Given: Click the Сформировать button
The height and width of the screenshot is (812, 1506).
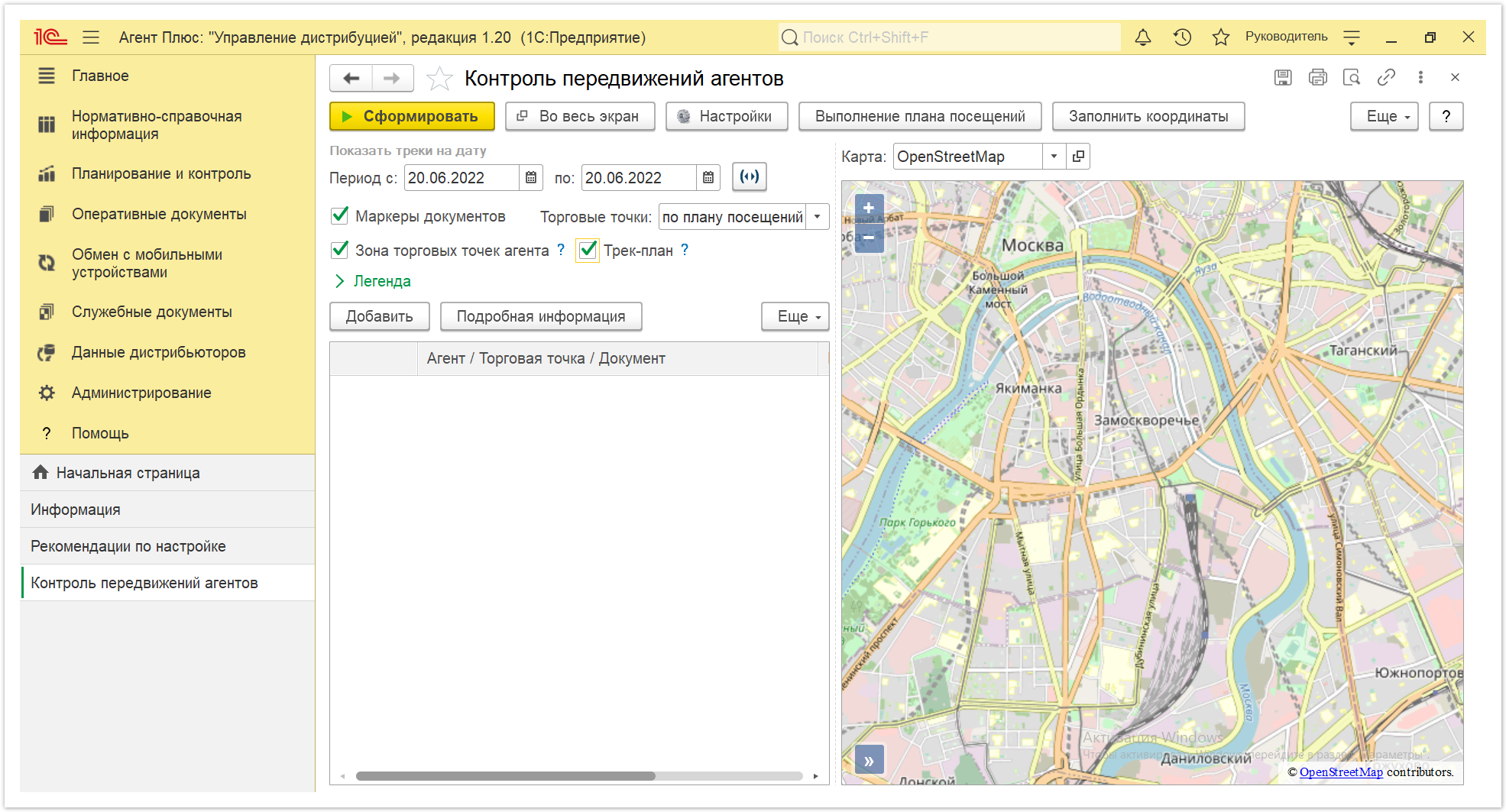Looking at the screenshot, I should 412,116.
